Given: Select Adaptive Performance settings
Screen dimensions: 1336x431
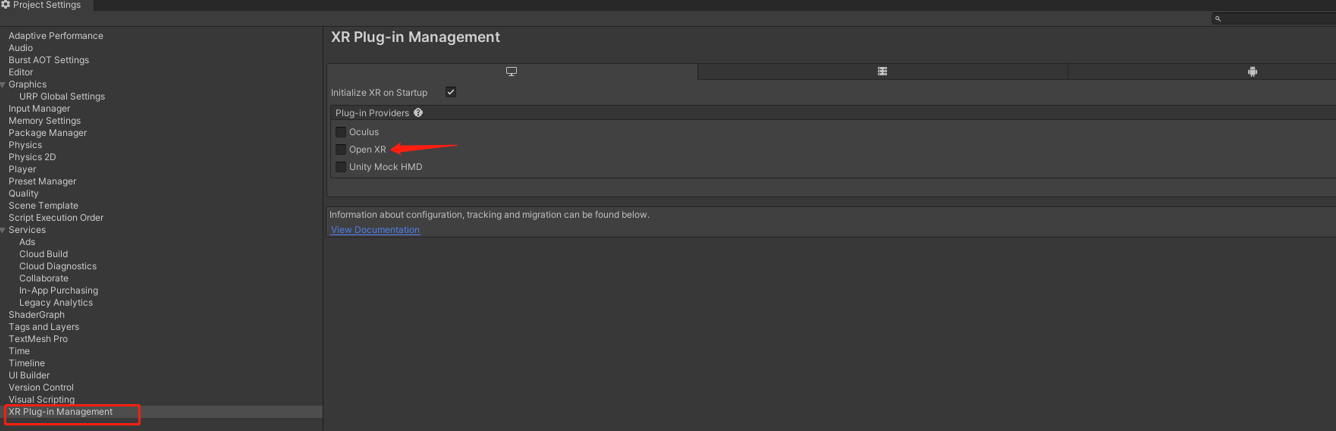Looking at the screenshot, I should (x=56, y=36).
